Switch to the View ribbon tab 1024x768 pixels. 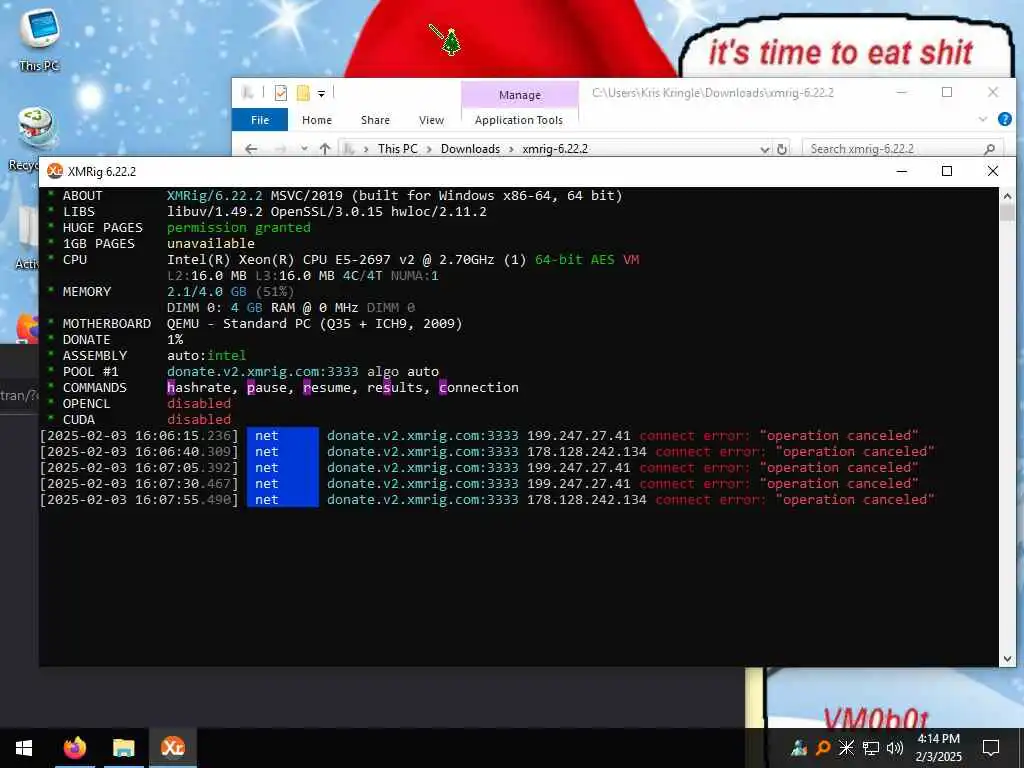tap(431, 120)
